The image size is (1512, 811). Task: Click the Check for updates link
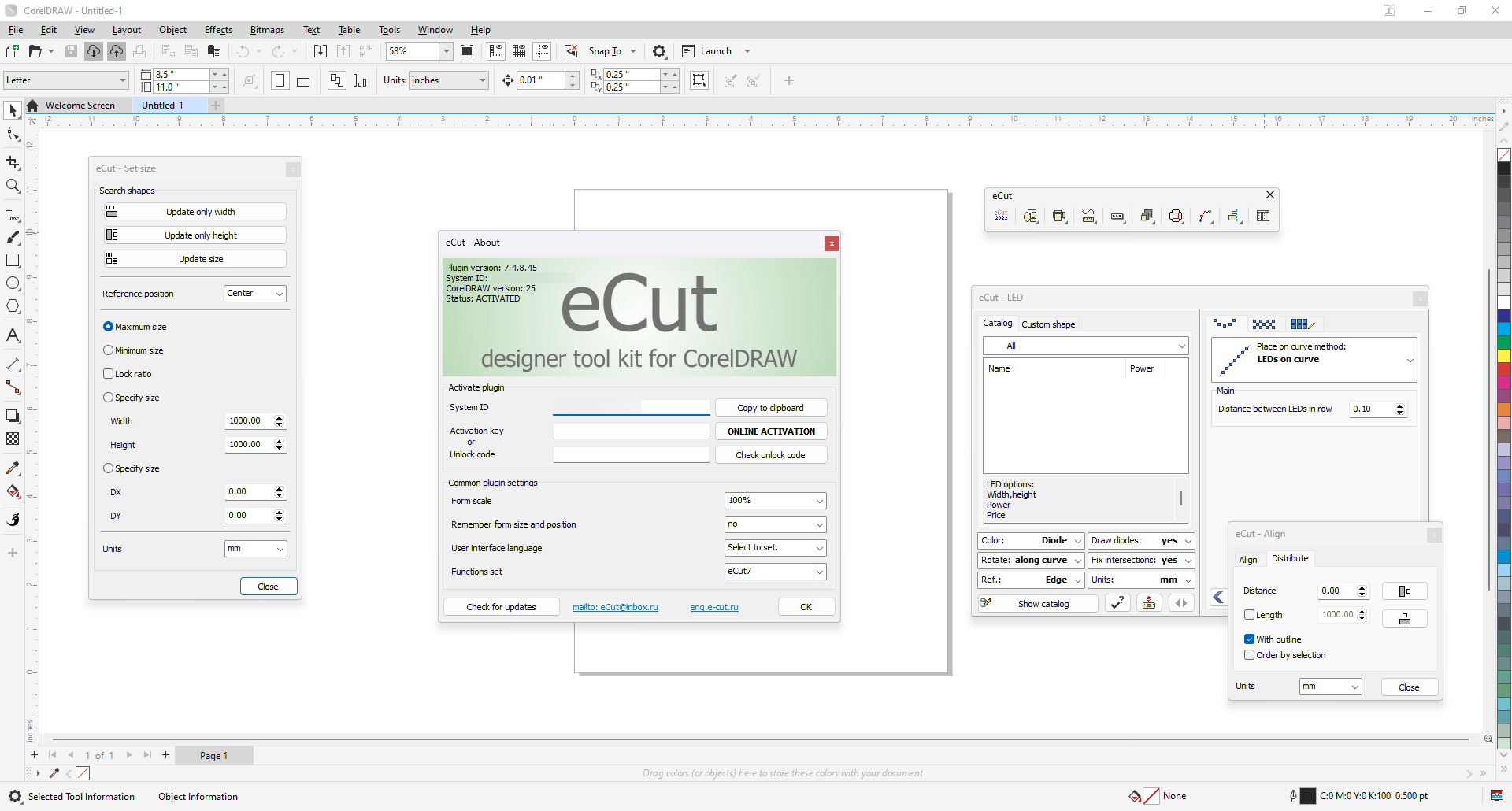501,606
